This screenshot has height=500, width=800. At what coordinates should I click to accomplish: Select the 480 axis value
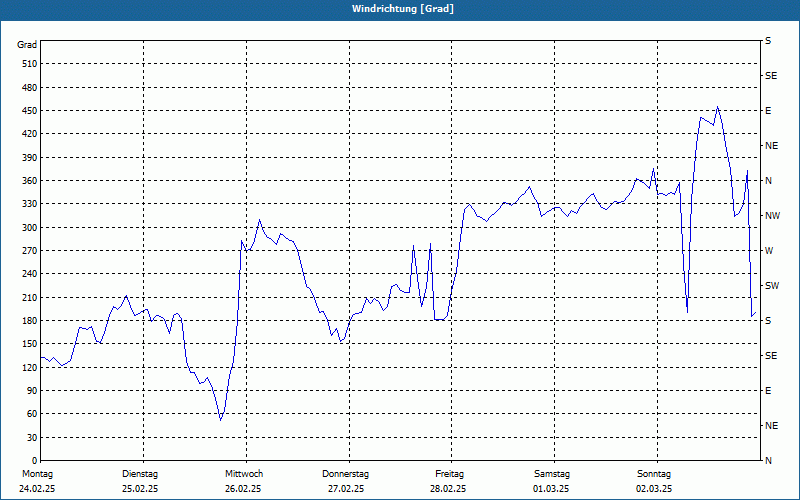(30, 87)
